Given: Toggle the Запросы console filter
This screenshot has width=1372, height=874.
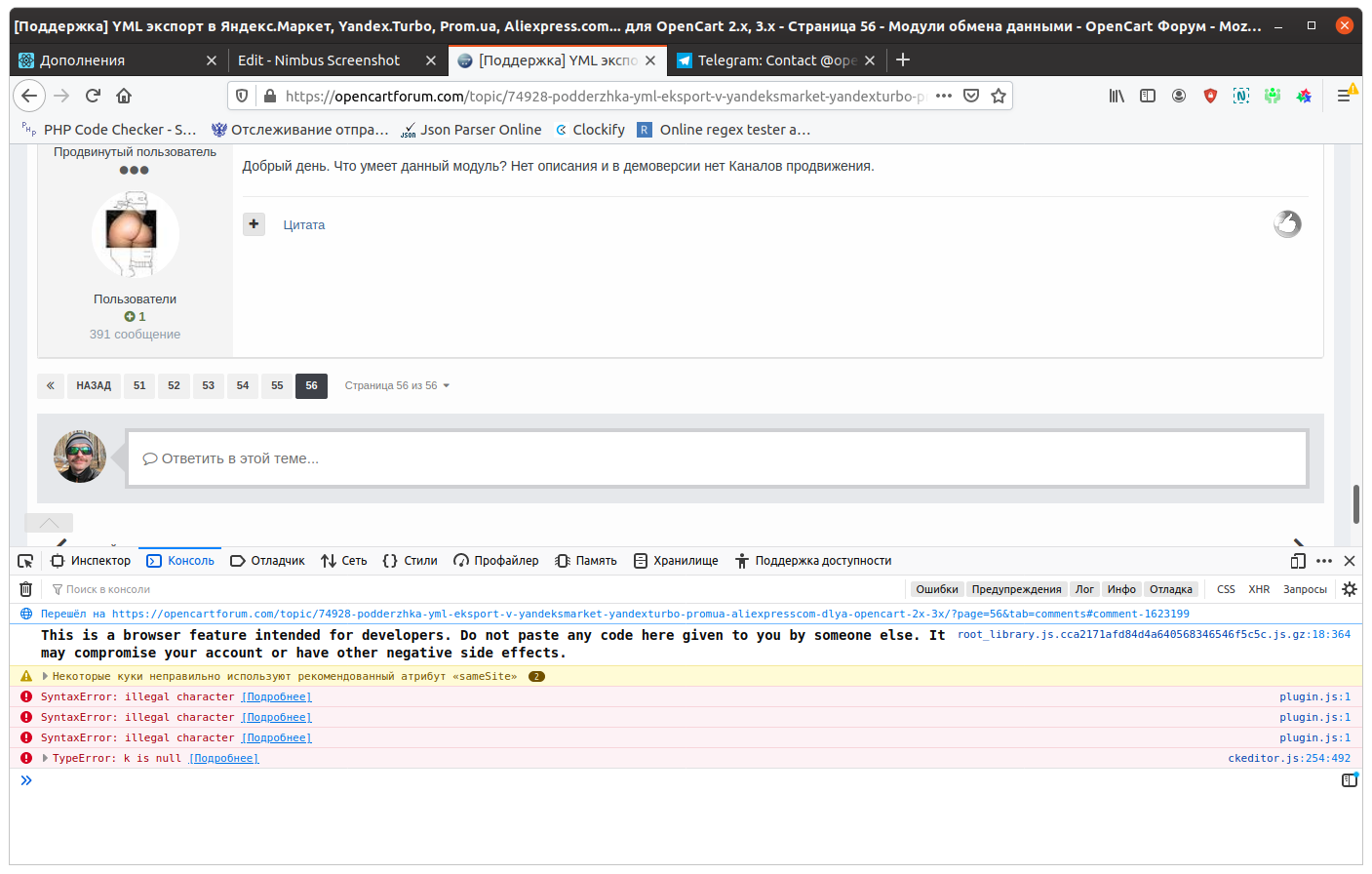Looking at the screenshot, I should (x=1305, y=589).
